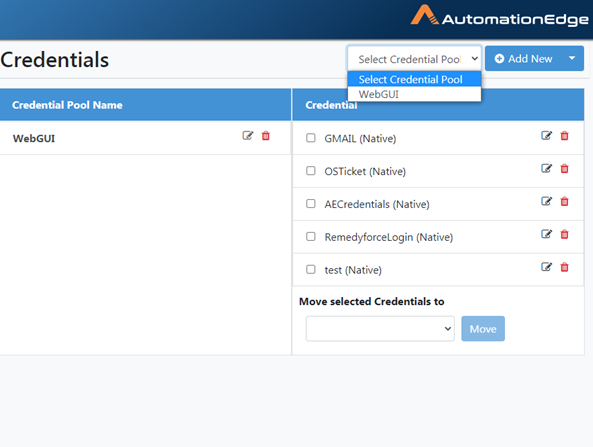Delete the WebGUI credential pool
Screen dimensions: 593x447
pyautogui.click(x=266, y=135)
